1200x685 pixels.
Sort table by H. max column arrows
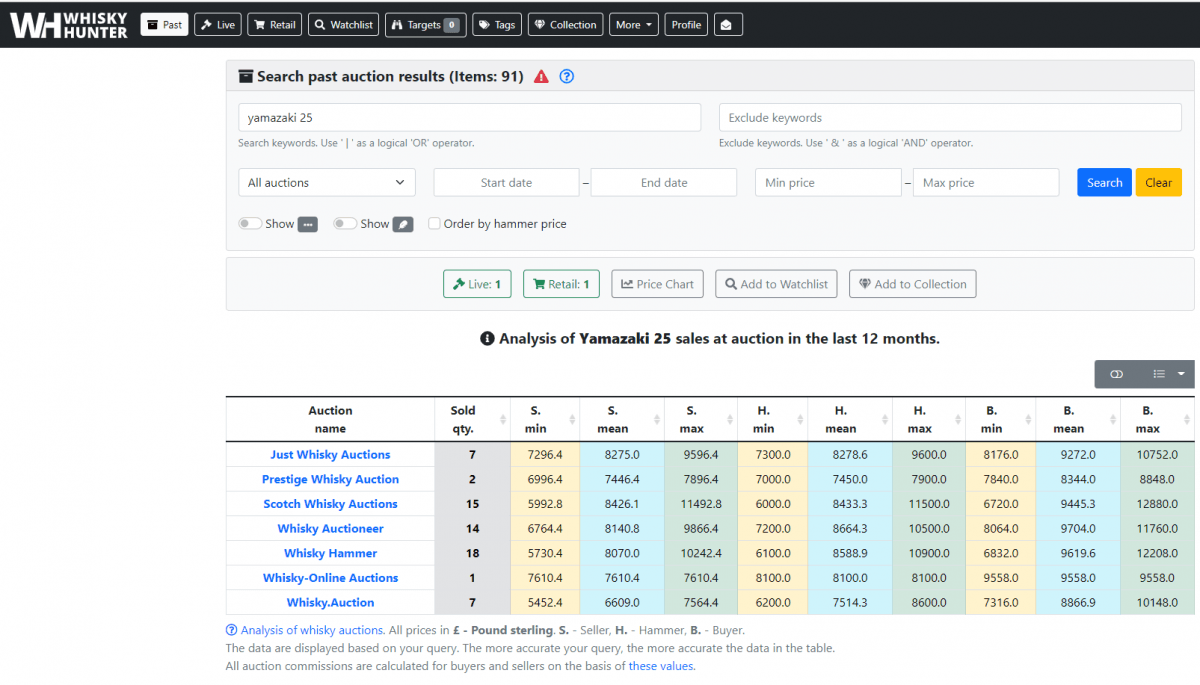[x=956, y=419]
